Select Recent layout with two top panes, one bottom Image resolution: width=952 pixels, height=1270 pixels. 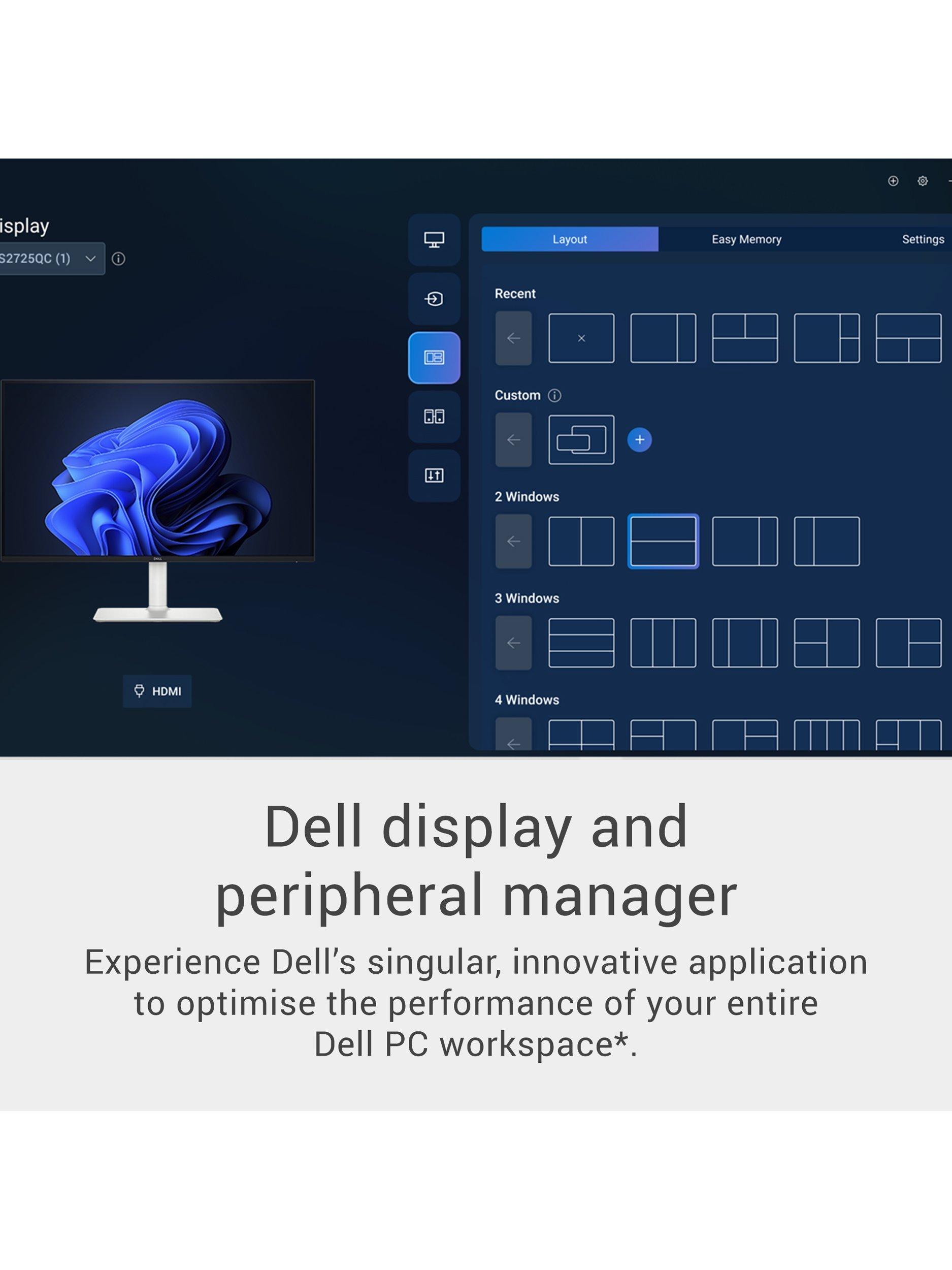[x=745, y=338]
